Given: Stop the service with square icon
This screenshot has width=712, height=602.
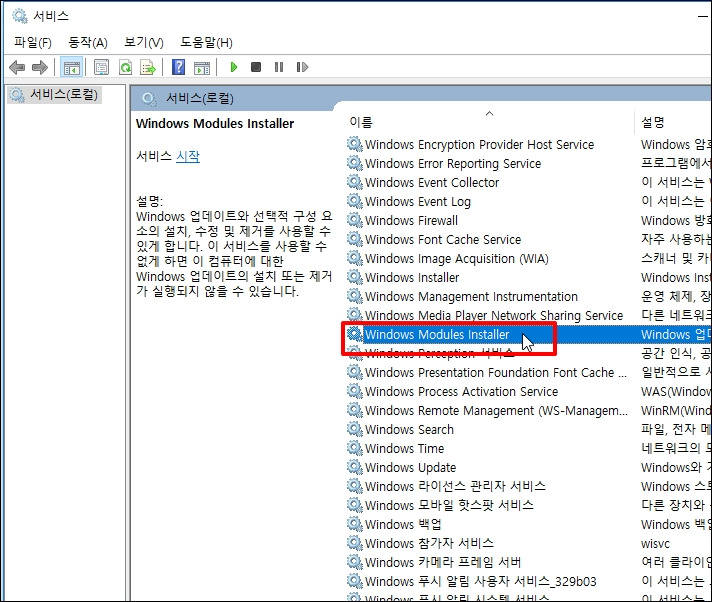Looking at the screenshot, I should pyautogui.click(x=256, y=67).
